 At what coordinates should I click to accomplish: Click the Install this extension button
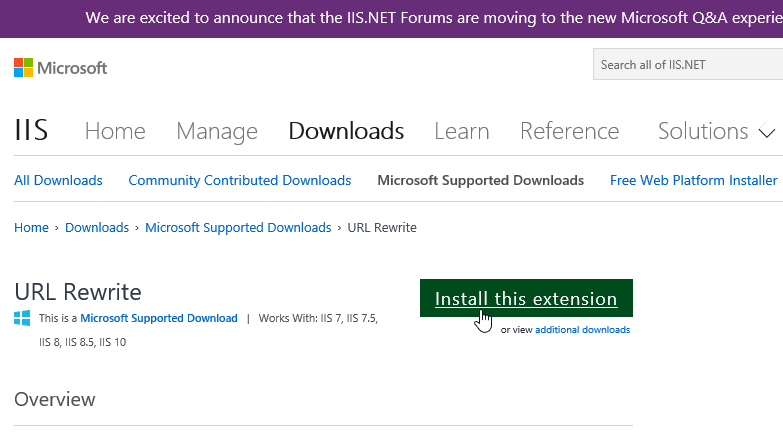tap(526, 298)
